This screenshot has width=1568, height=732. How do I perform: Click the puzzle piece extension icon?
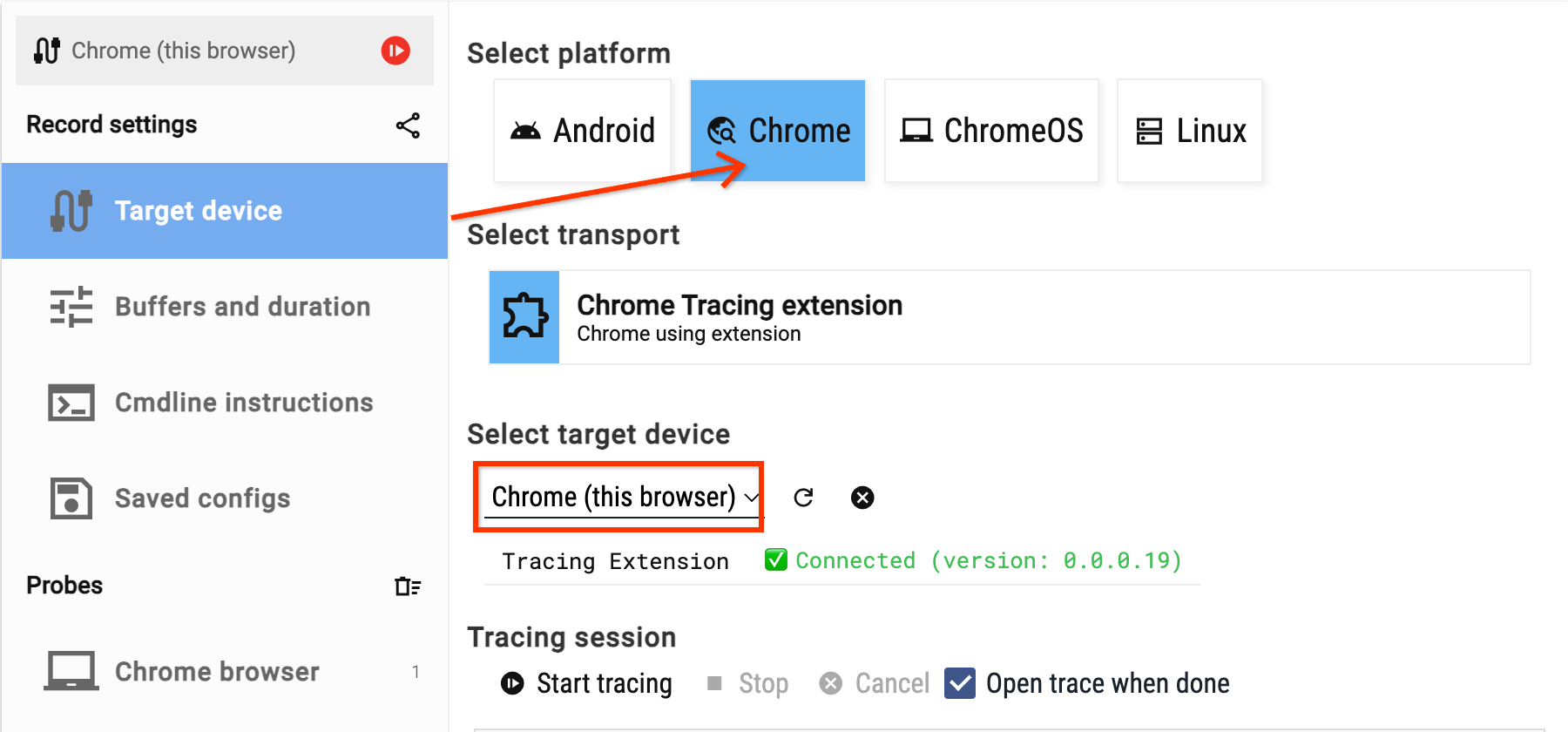point(524,317)
